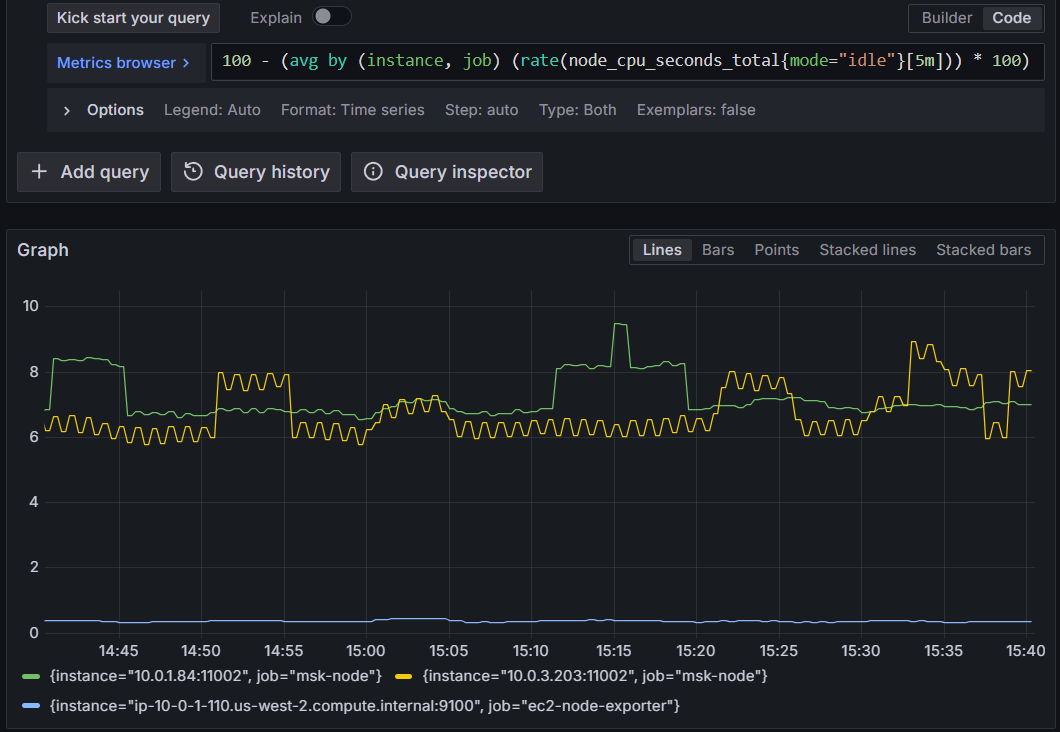Select the Code tab
Viewport: 1060px width, 732px height.
1011,17
